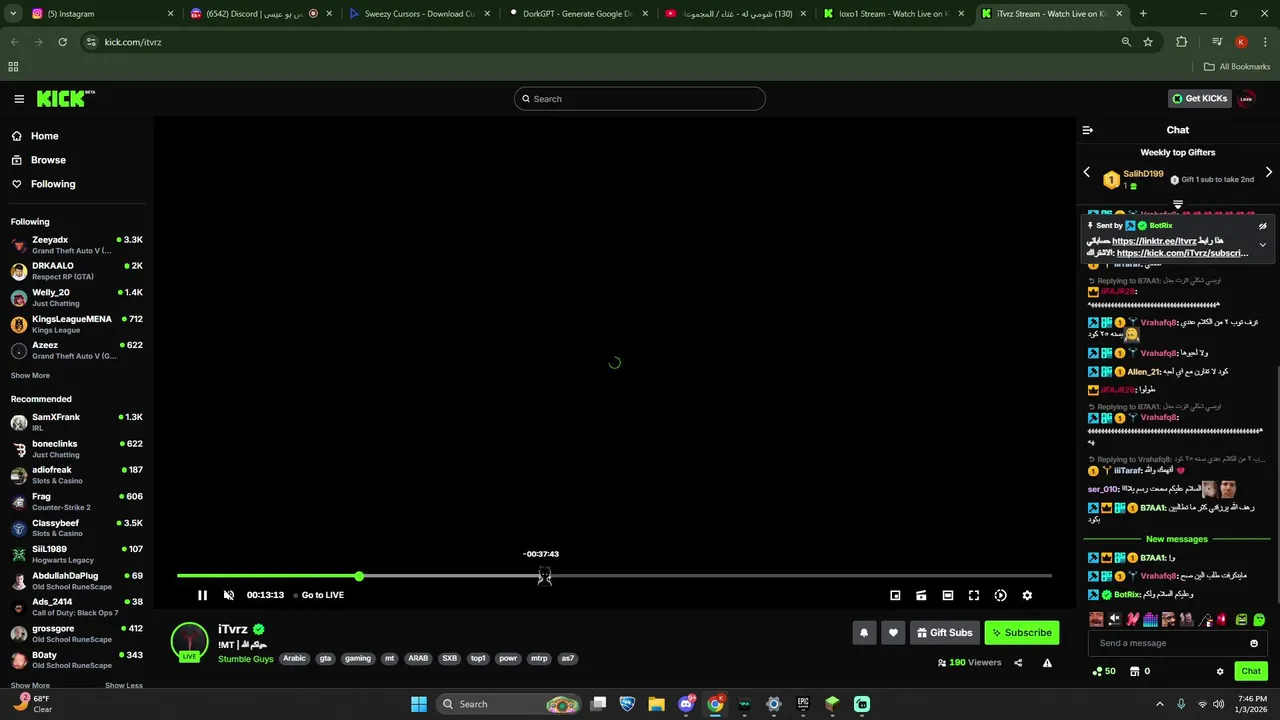The image size is (1280, 720).
Task: Open the emoji picker in chat
Action: click(x=1254, y=643)
